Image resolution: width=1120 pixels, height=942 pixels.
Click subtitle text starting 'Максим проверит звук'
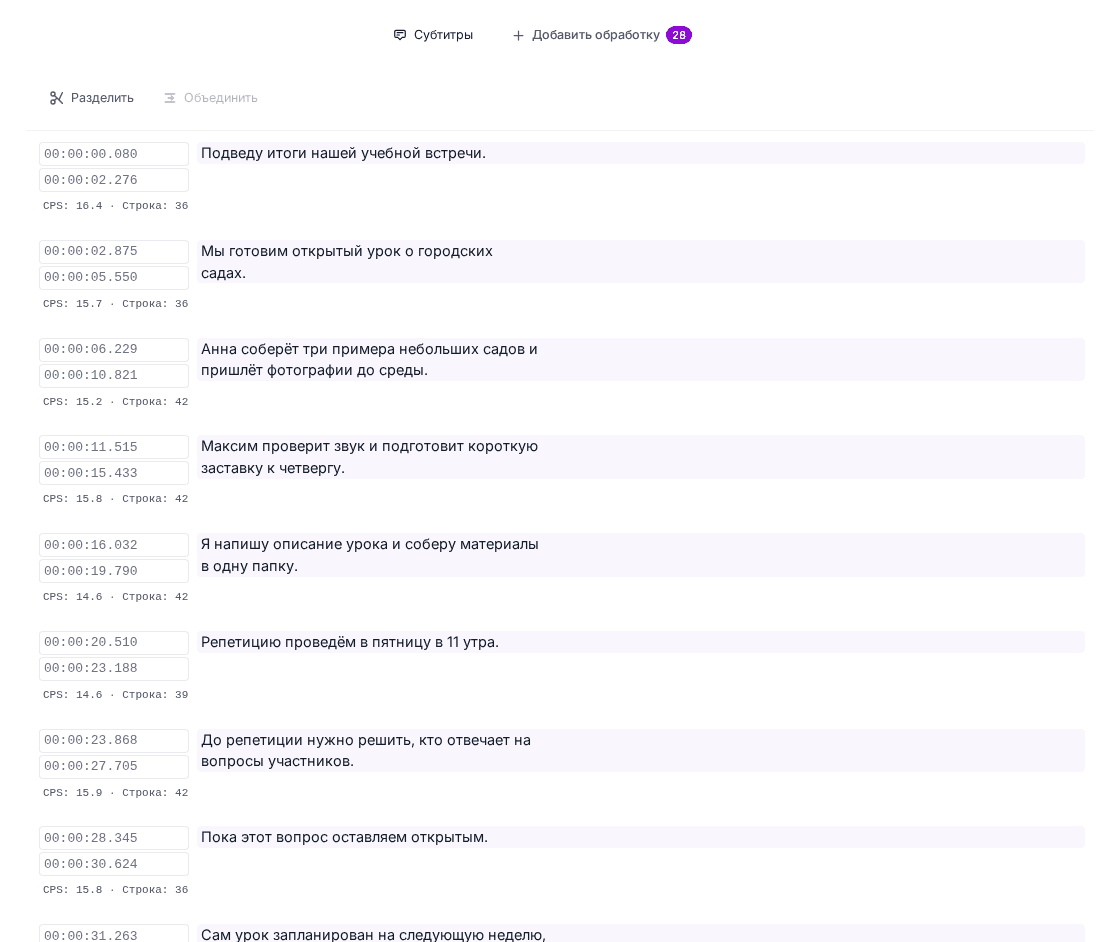(641, 457)
